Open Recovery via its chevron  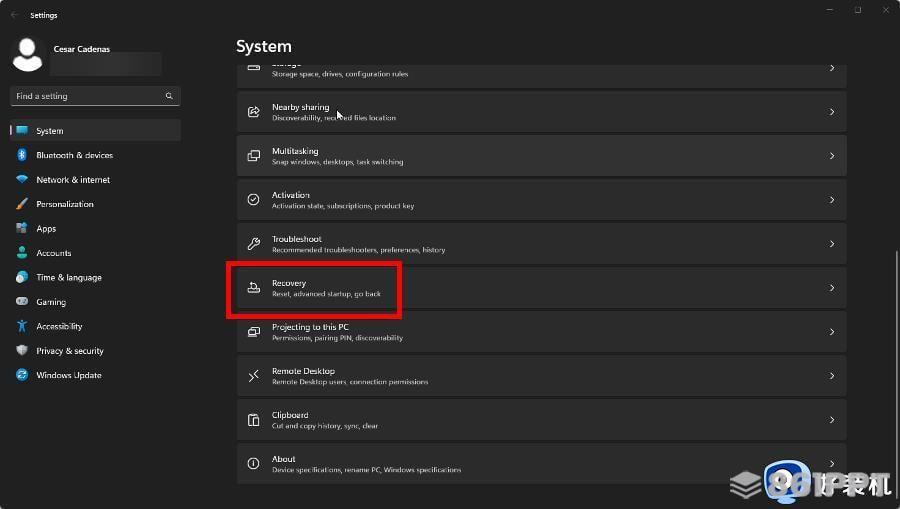(832, 288)
